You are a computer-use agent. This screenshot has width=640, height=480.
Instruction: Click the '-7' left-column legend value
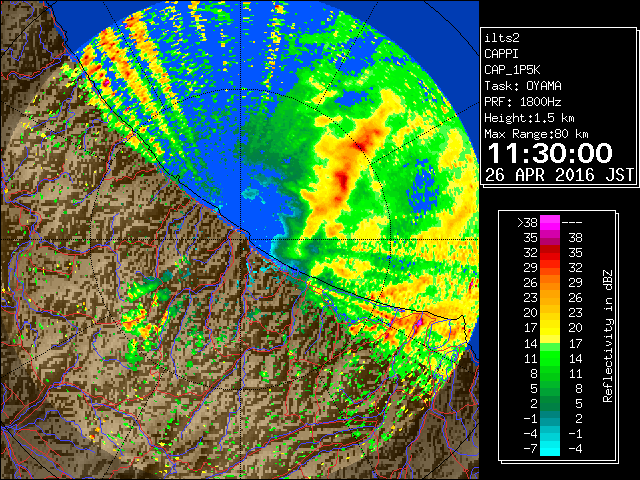coord(530,448)
